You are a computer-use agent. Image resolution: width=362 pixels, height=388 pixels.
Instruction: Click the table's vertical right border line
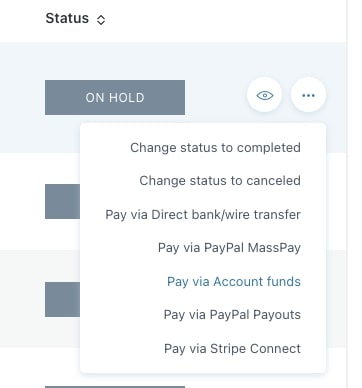(x=347, y=194)
